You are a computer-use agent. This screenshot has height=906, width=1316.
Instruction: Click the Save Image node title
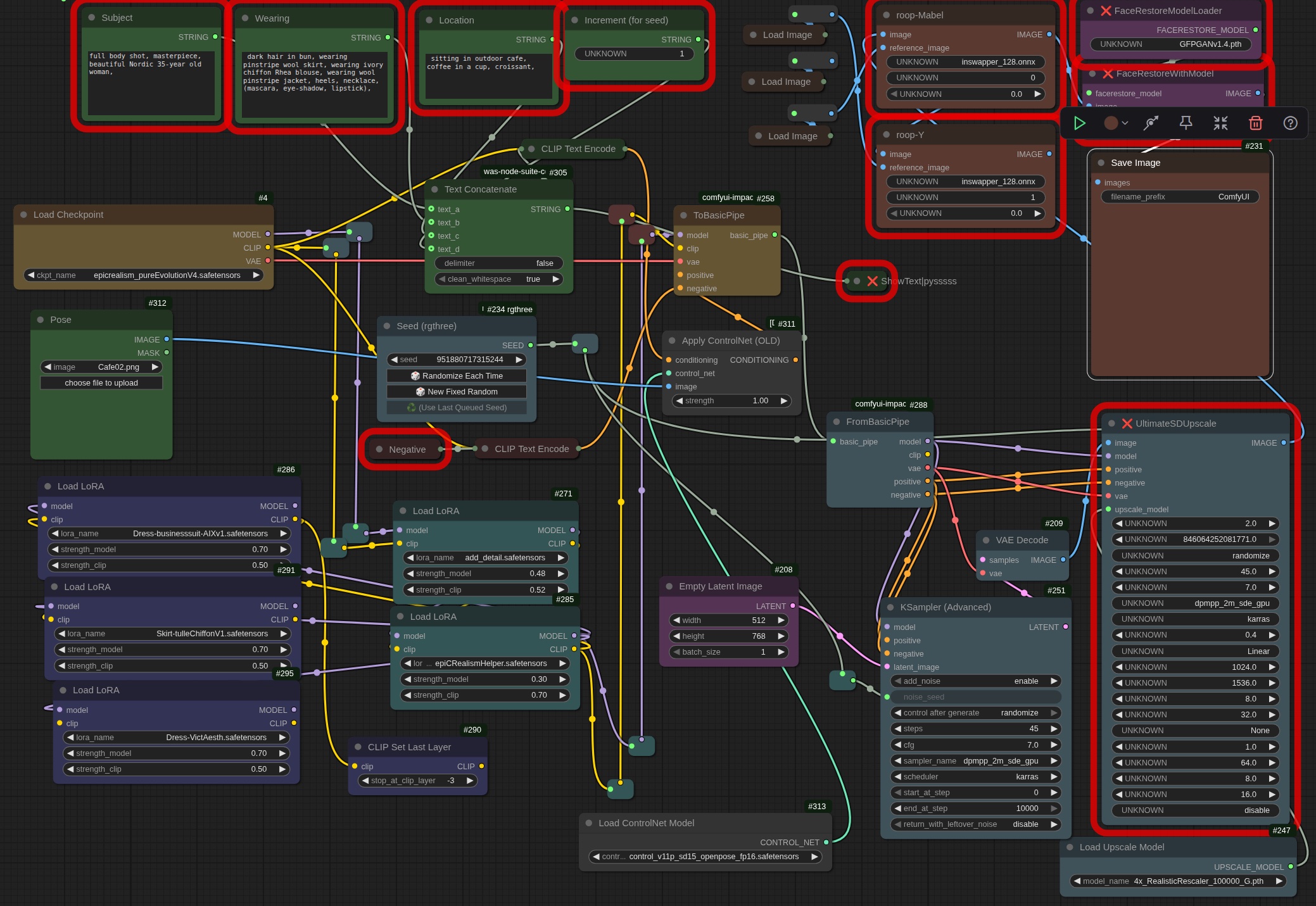click(x=1135, y=163)
